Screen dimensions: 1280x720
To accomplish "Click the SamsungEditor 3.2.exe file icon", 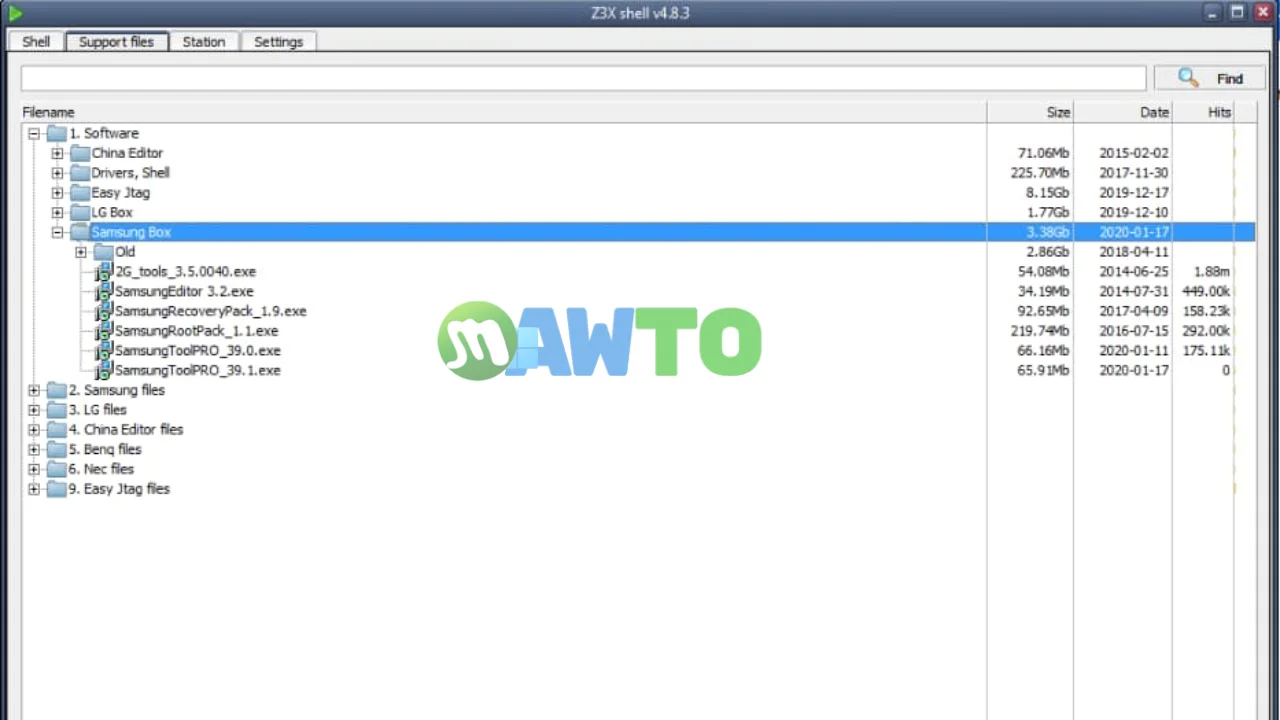I will (x=104, y=291).
